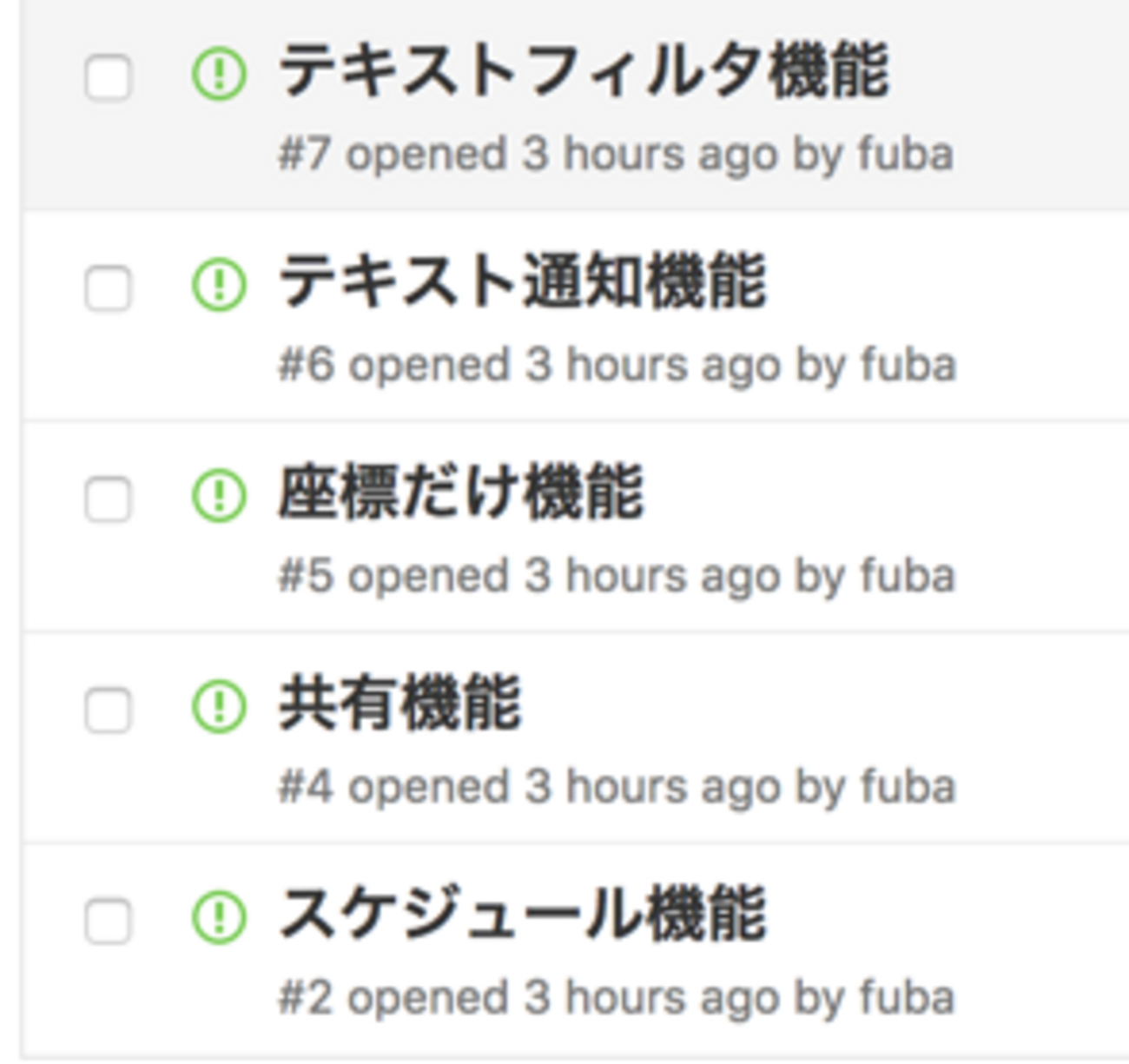
Task: Click open issue icon for 共有機能
Action: 218,707
